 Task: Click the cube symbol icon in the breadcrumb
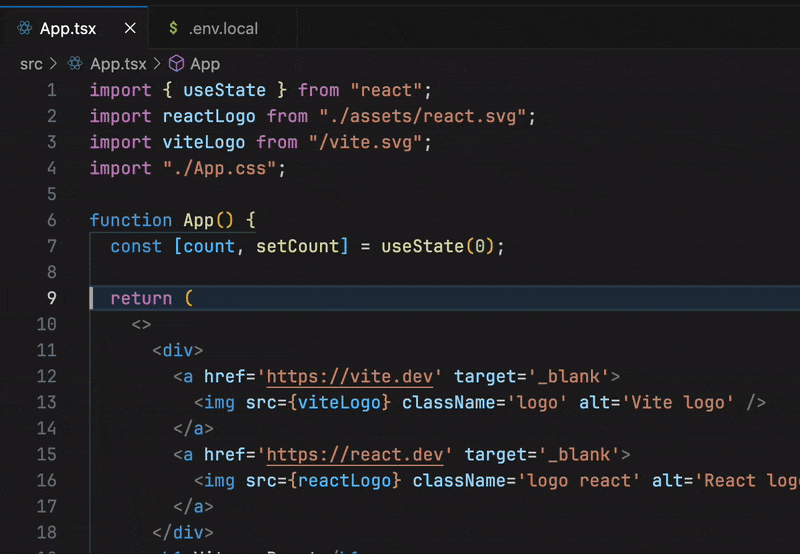(176, 64)
